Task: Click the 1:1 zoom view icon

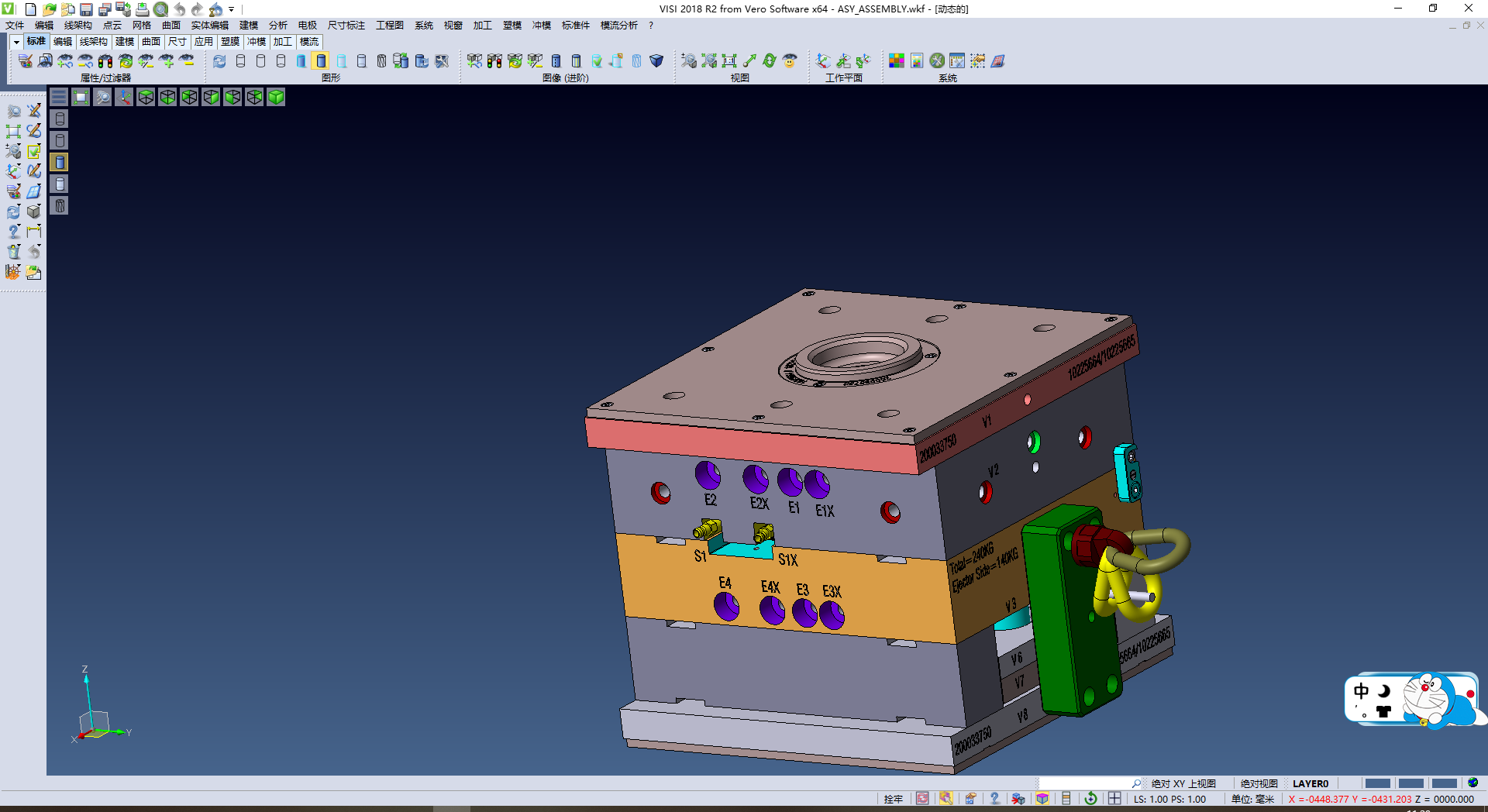Action: tap(729, 61)
